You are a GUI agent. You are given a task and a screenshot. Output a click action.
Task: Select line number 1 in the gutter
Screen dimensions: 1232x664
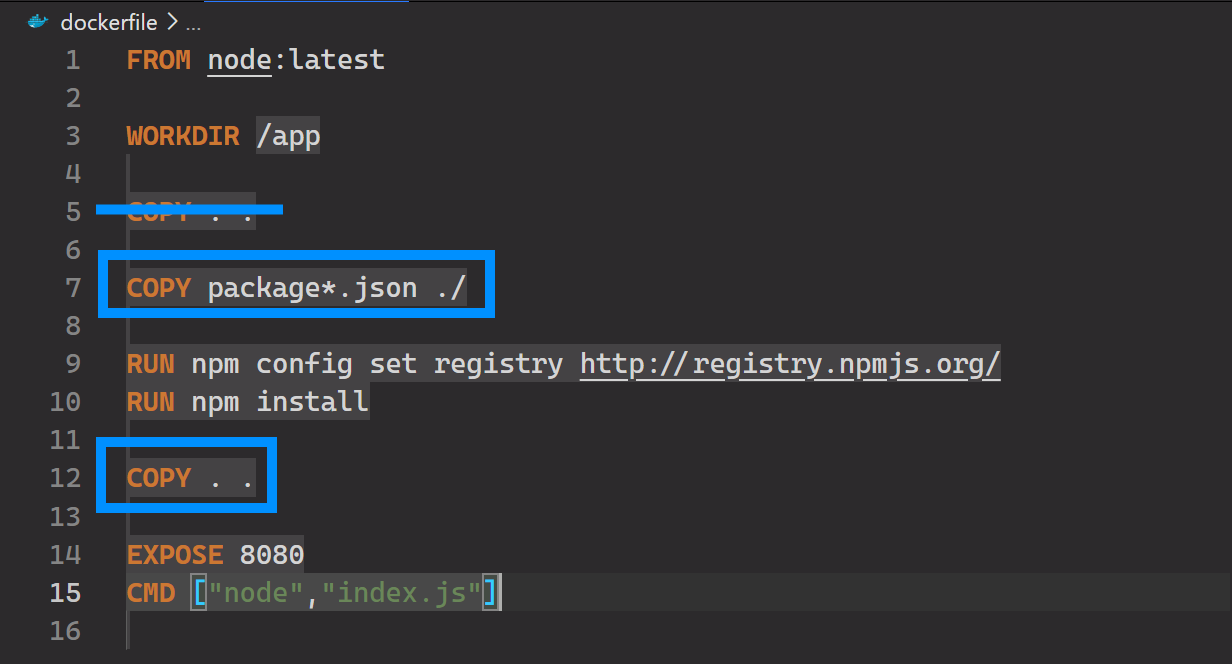tap(72, 60)
